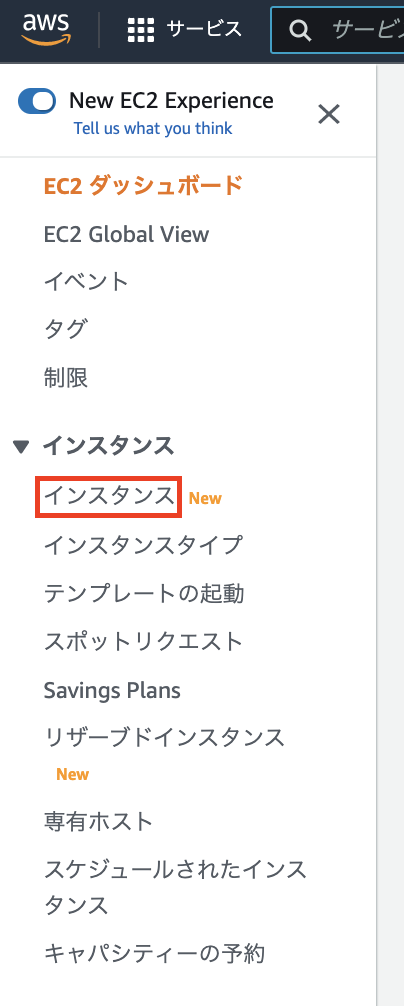Open テンプレートの起動
The image size is (404, 1006).
coord(144,593)
